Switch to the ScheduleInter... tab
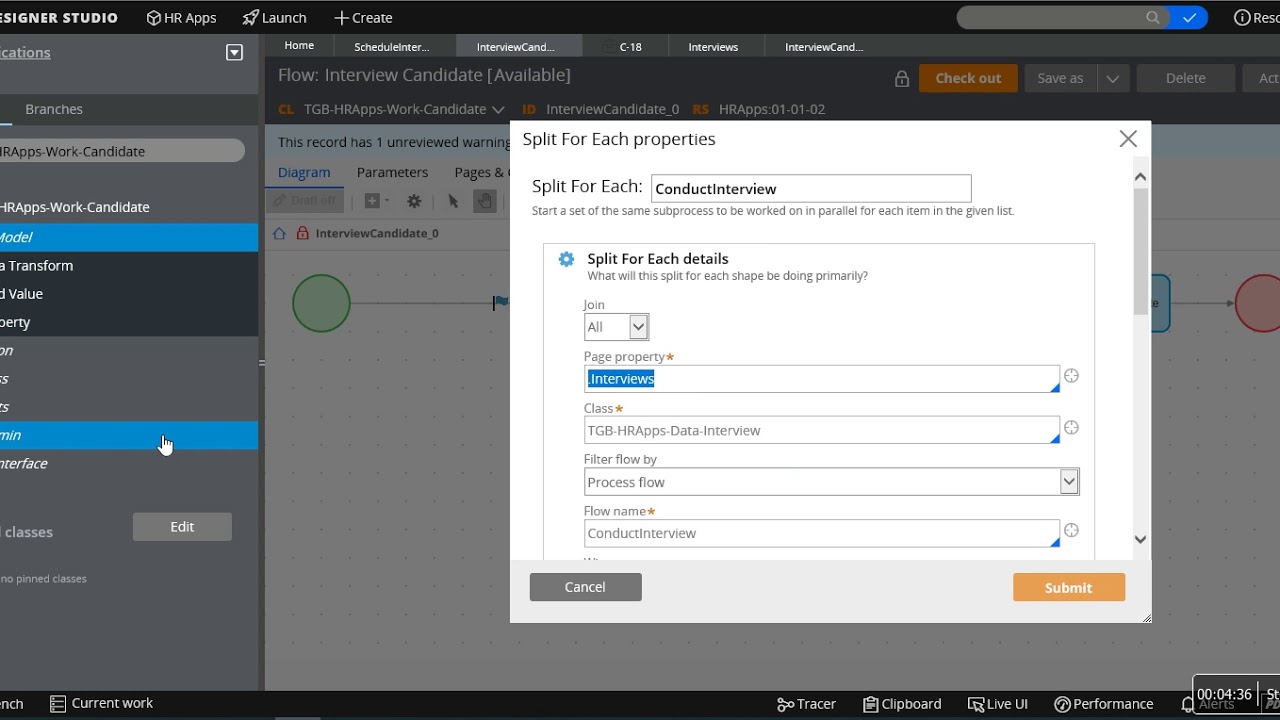The height and width of the screenshot is (720, 1280). click(391, 47)
